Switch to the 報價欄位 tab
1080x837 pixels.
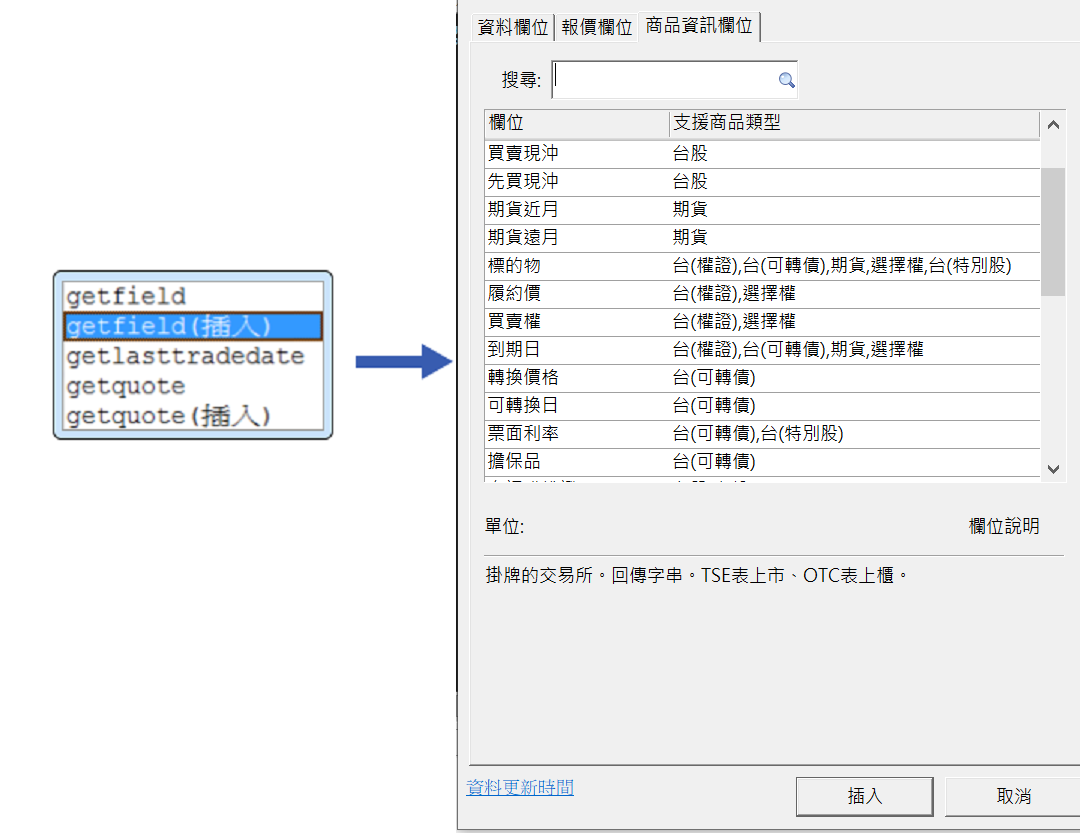[596, 28]
